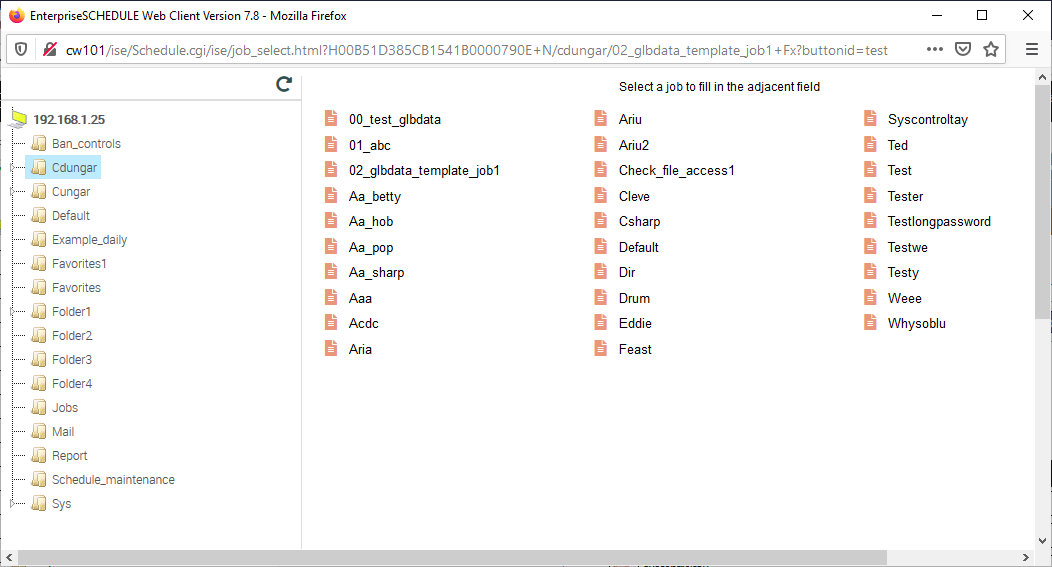Select the 02_glbdata_template_job1 job
The width and height of the screenshot is (1052, 567).
click(x=424, y=171)
